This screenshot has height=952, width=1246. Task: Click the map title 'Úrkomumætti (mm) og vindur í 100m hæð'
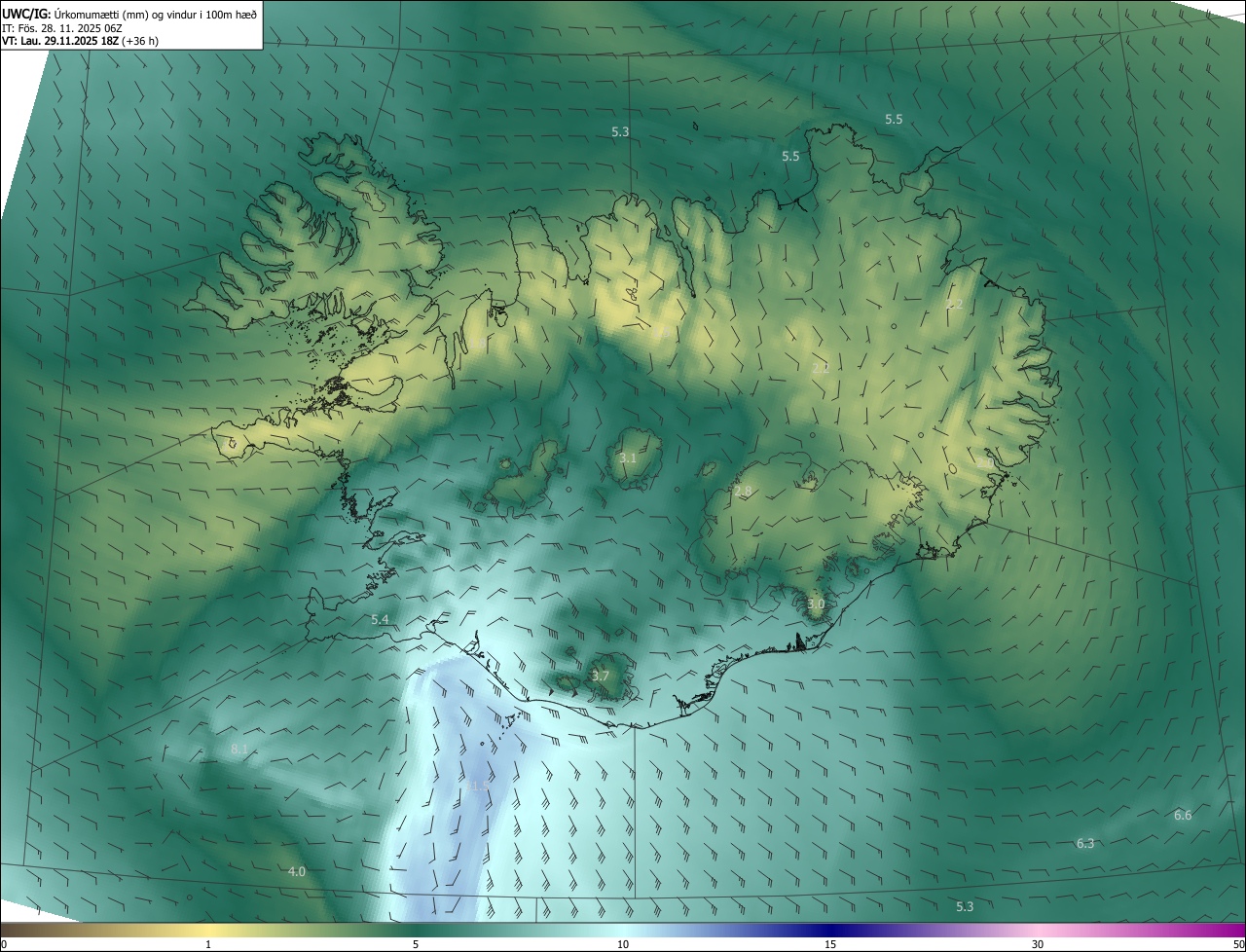(156, 15)
